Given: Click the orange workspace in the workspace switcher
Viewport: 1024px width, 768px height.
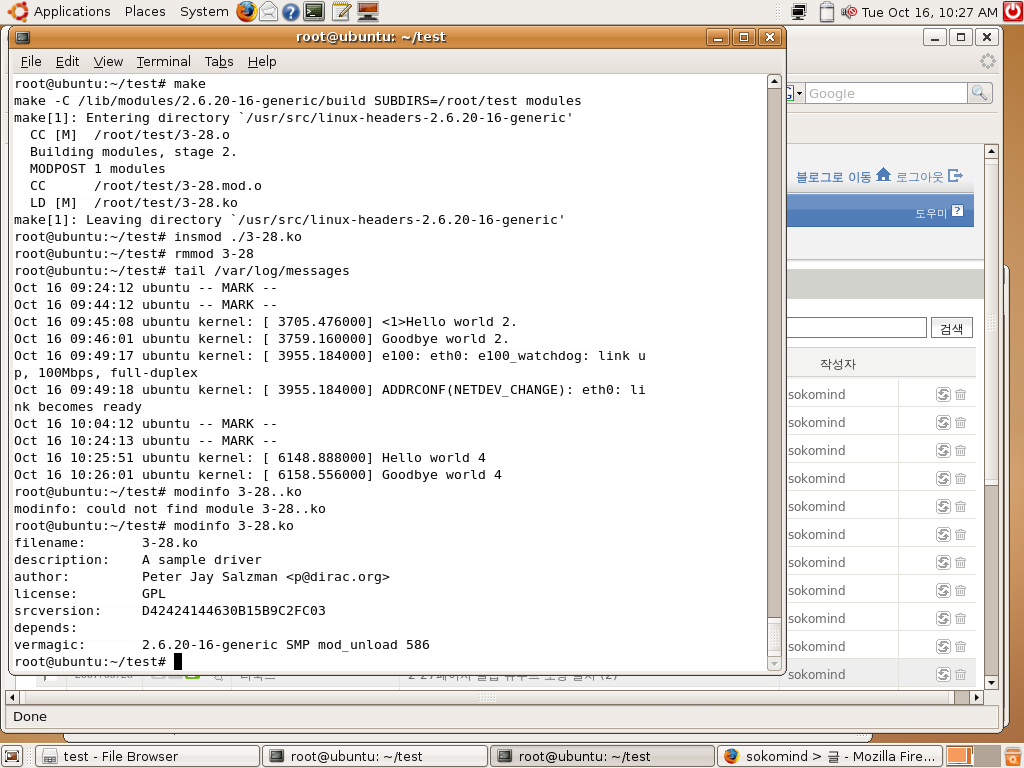Looking at the screenshot, I should pos(959,756).
